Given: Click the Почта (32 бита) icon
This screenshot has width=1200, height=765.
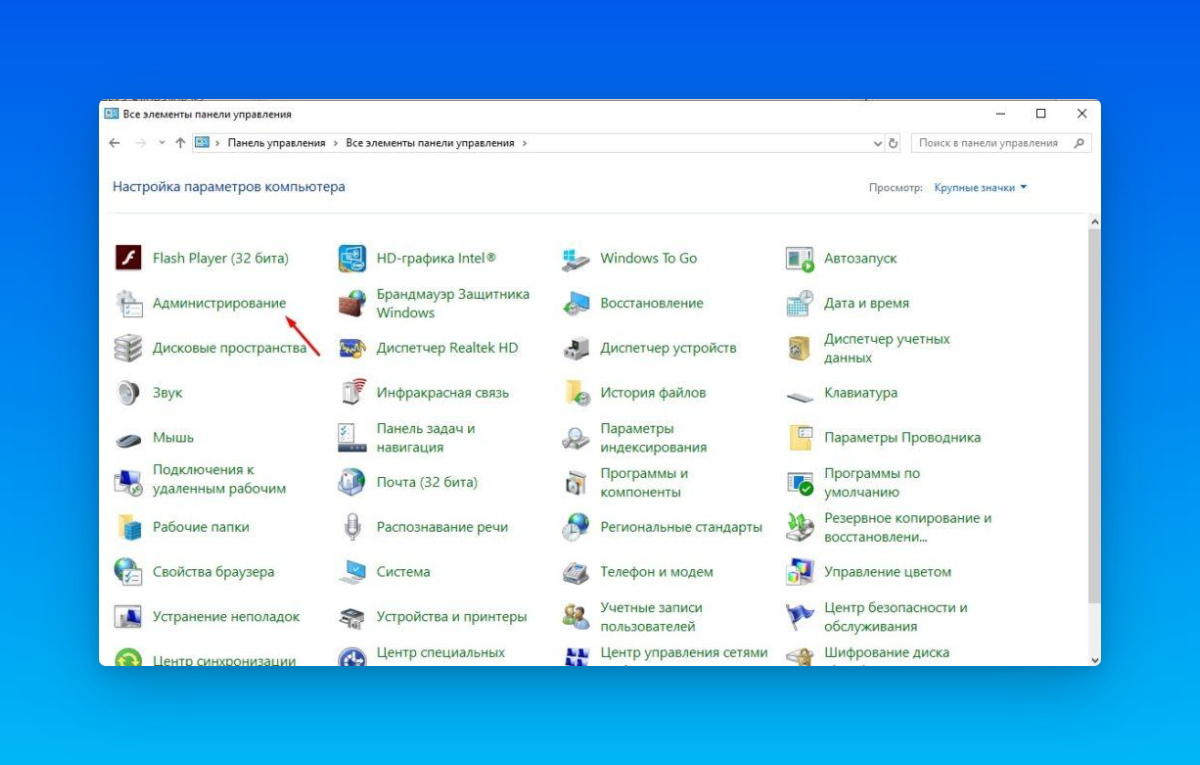Looking at the screenshot, I should [352, 482].
